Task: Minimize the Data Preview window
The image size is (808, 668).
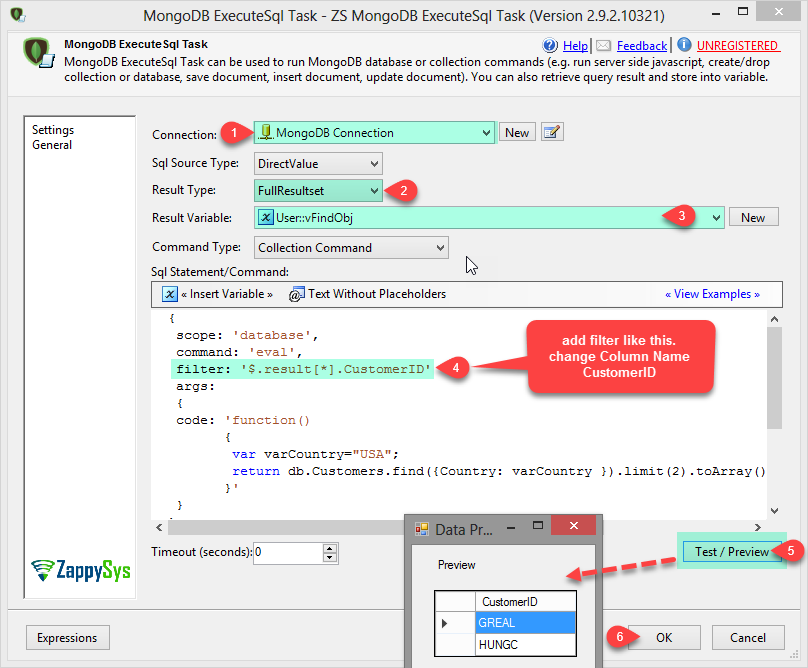Action: [511, 527]
